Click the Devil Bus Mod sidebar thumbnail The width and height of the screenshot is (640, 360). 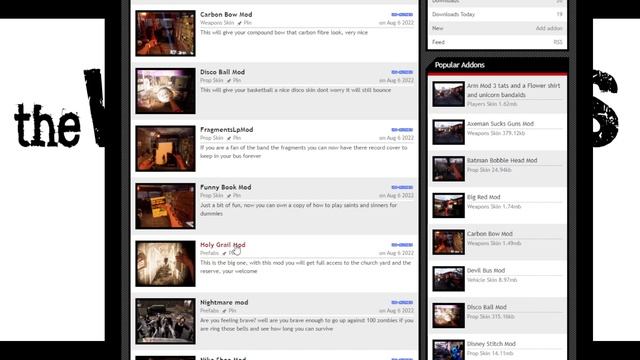click(x=449, y=279)
